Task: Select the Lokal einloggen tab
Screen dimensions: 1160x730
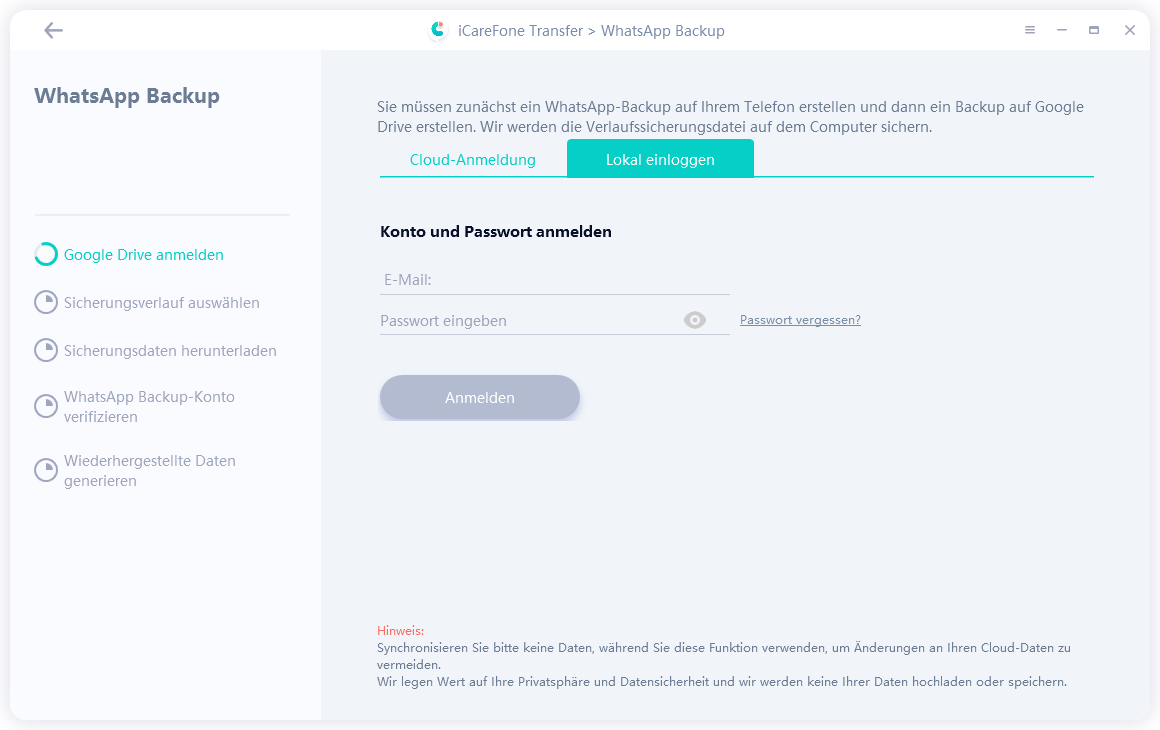Action: point(660,160)
